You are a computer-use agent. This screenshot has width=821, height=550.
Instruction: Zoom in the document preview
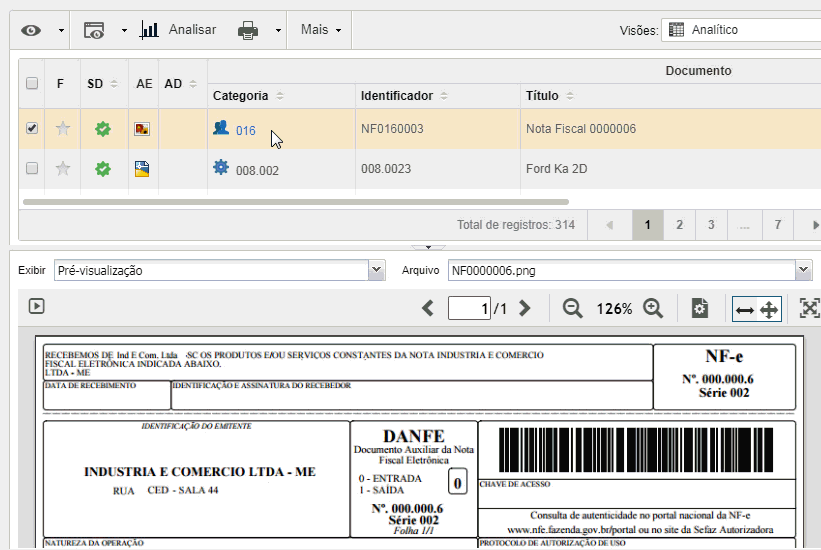coord(653,309)
